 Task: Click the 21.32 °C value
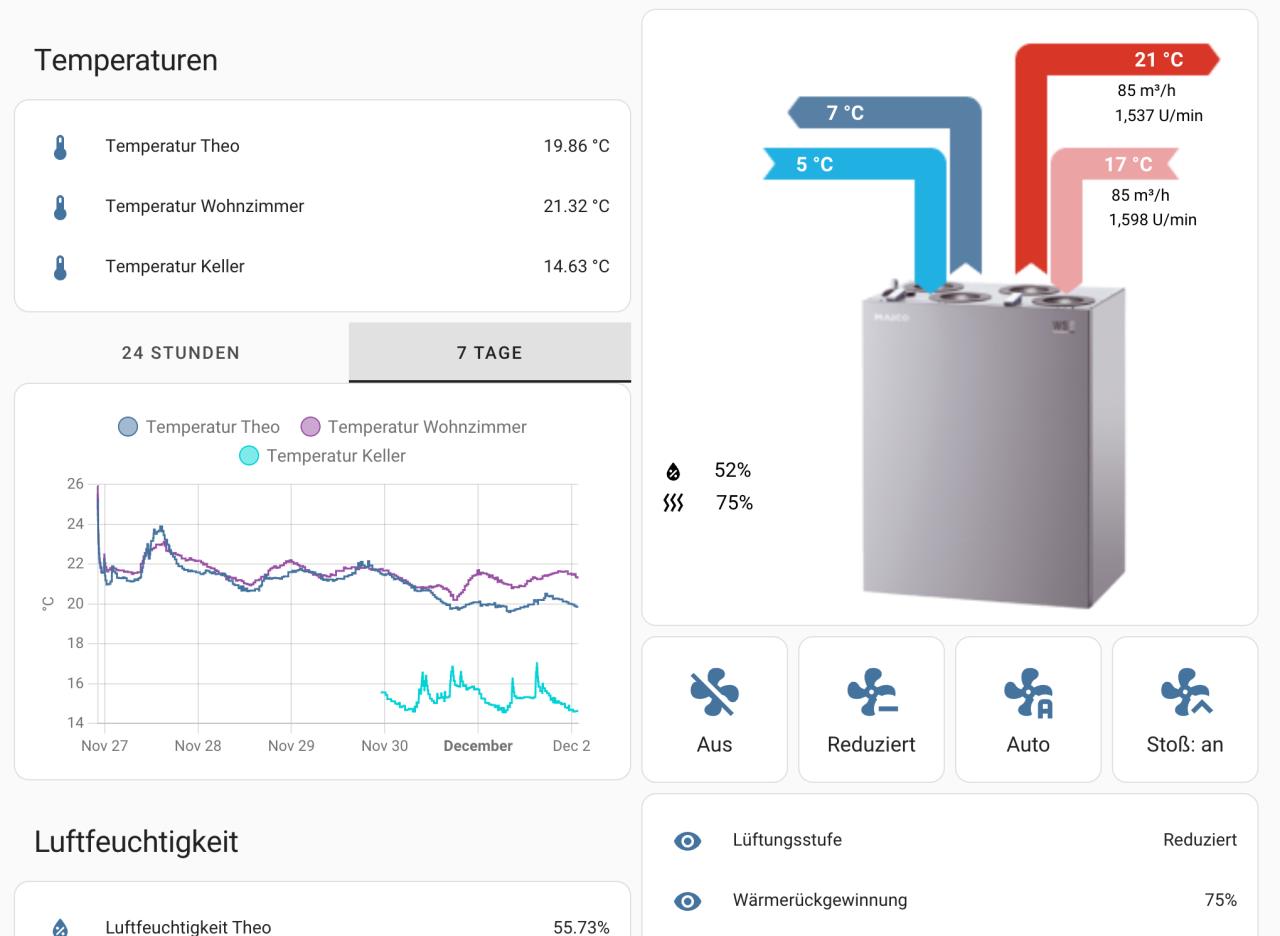tap(576, 206)
